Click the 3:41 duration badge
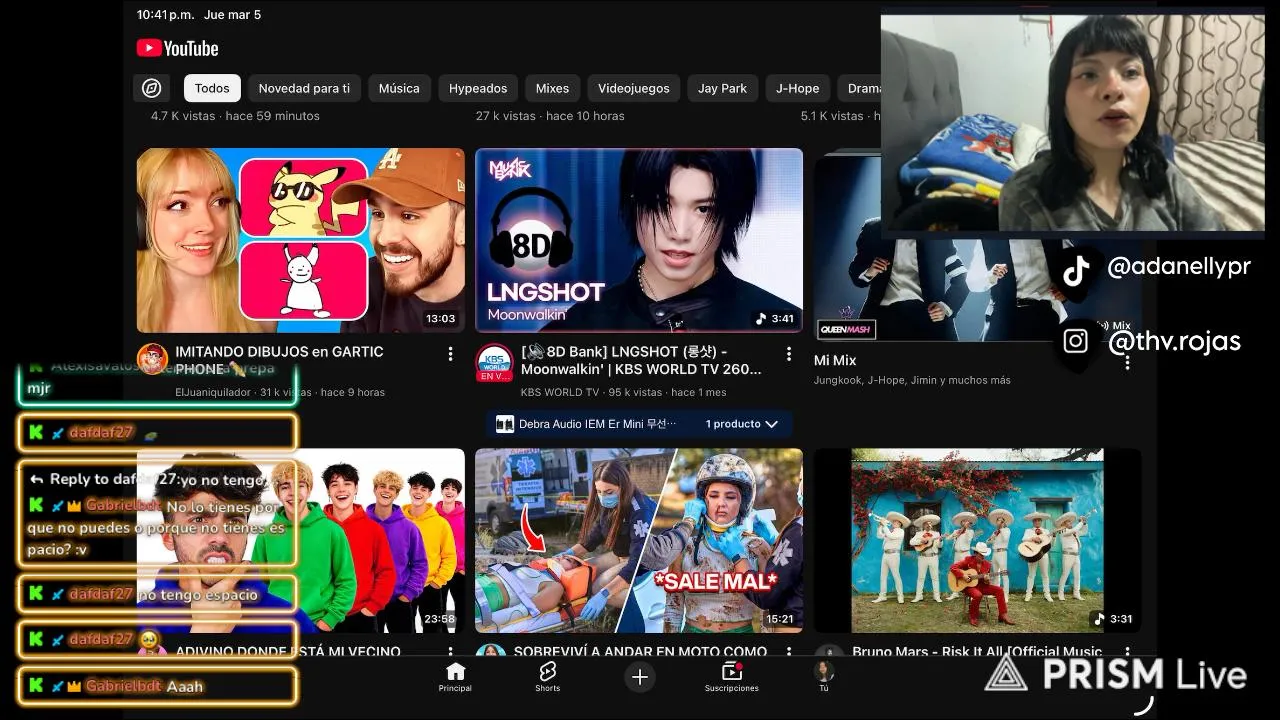Viewport: 1280px width, 720px height. point(775,319)
